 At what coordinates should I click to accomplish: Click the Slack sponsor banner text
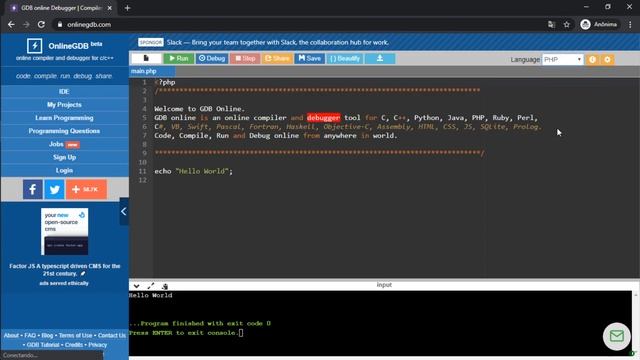pos(278,42)
